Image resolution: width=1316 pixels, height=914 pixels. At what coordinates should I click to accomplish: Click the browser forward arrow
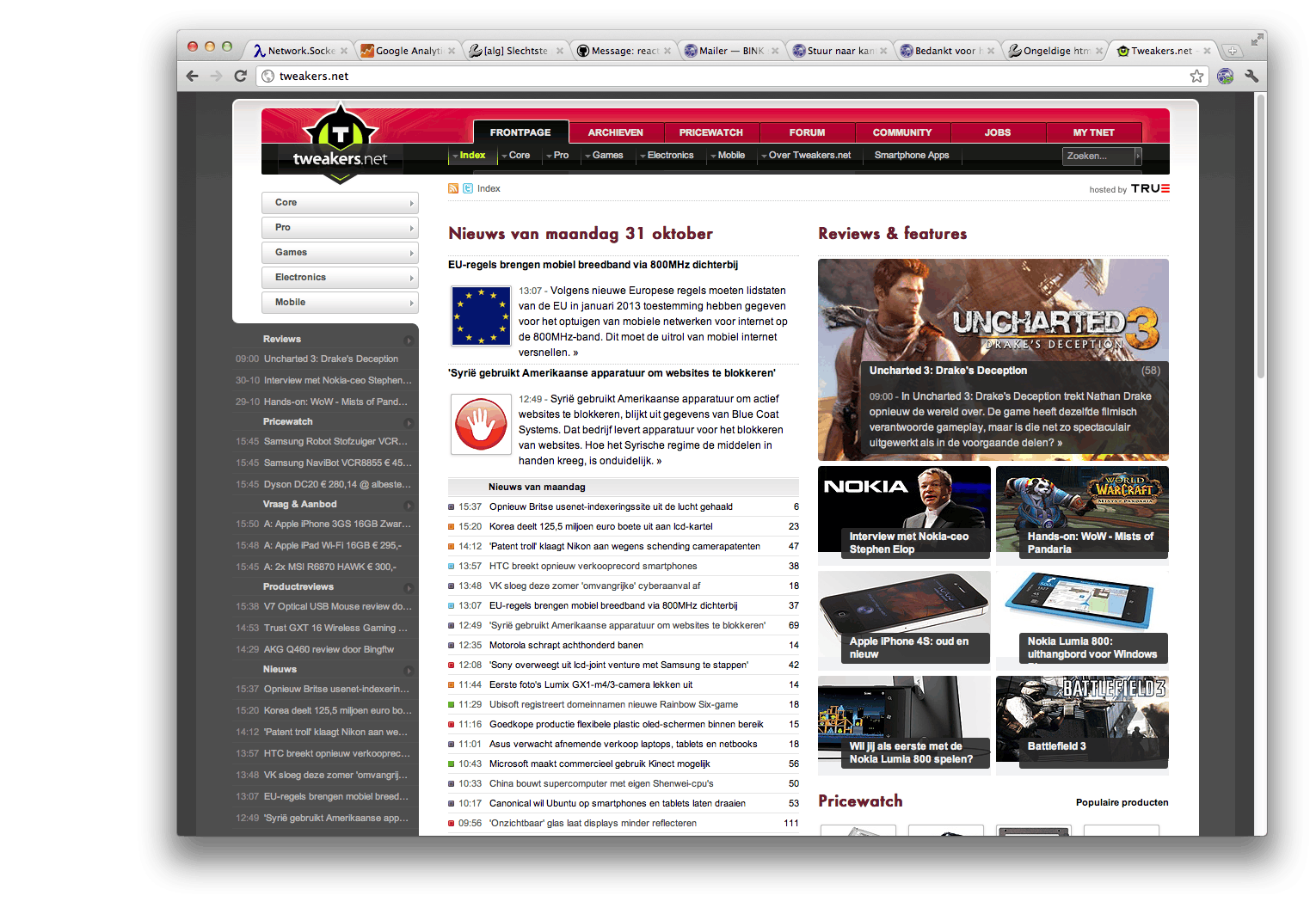click(x=216, y=76)
